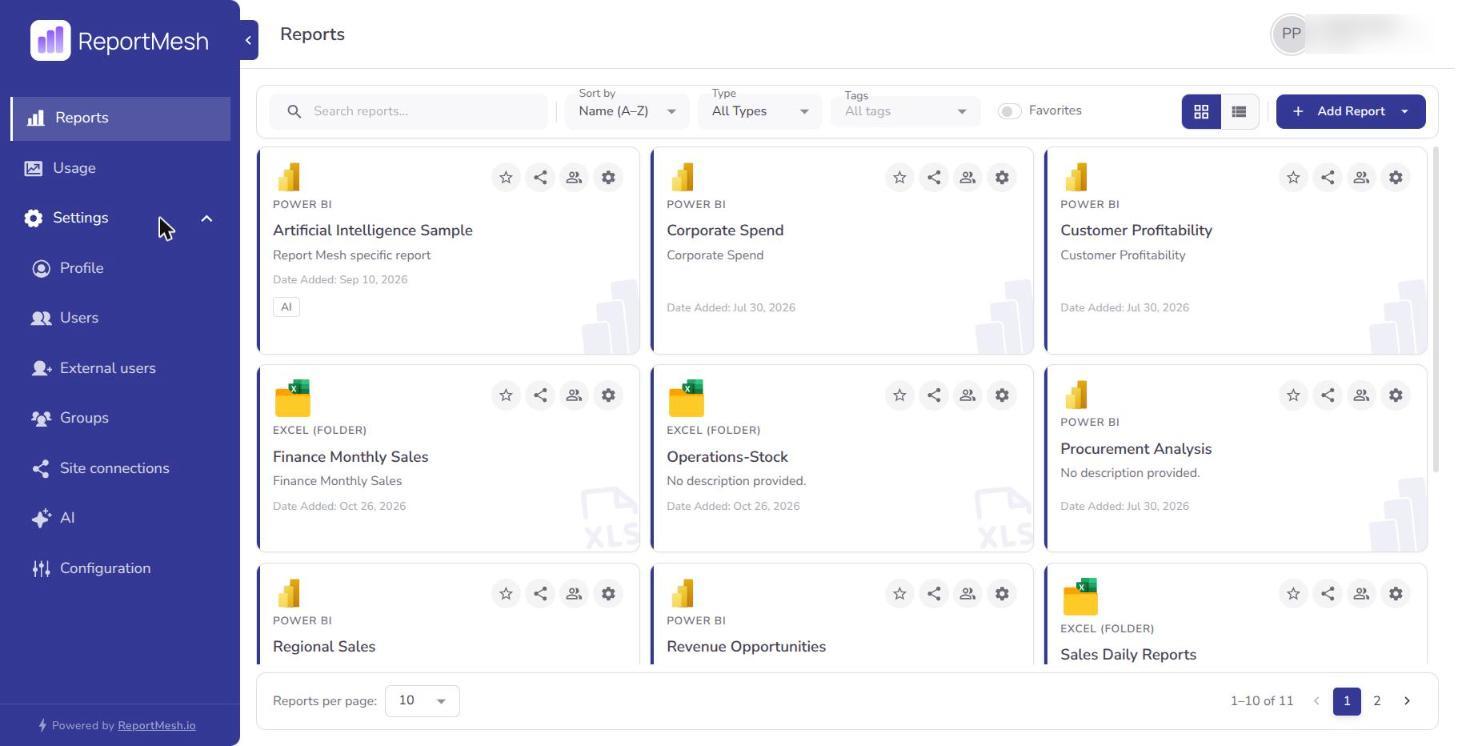Image resolution: width=1470 pixels, height=746 pixels.
Task: Open settings gear on Finance Monthly Sales
Action: coord(608,395)
